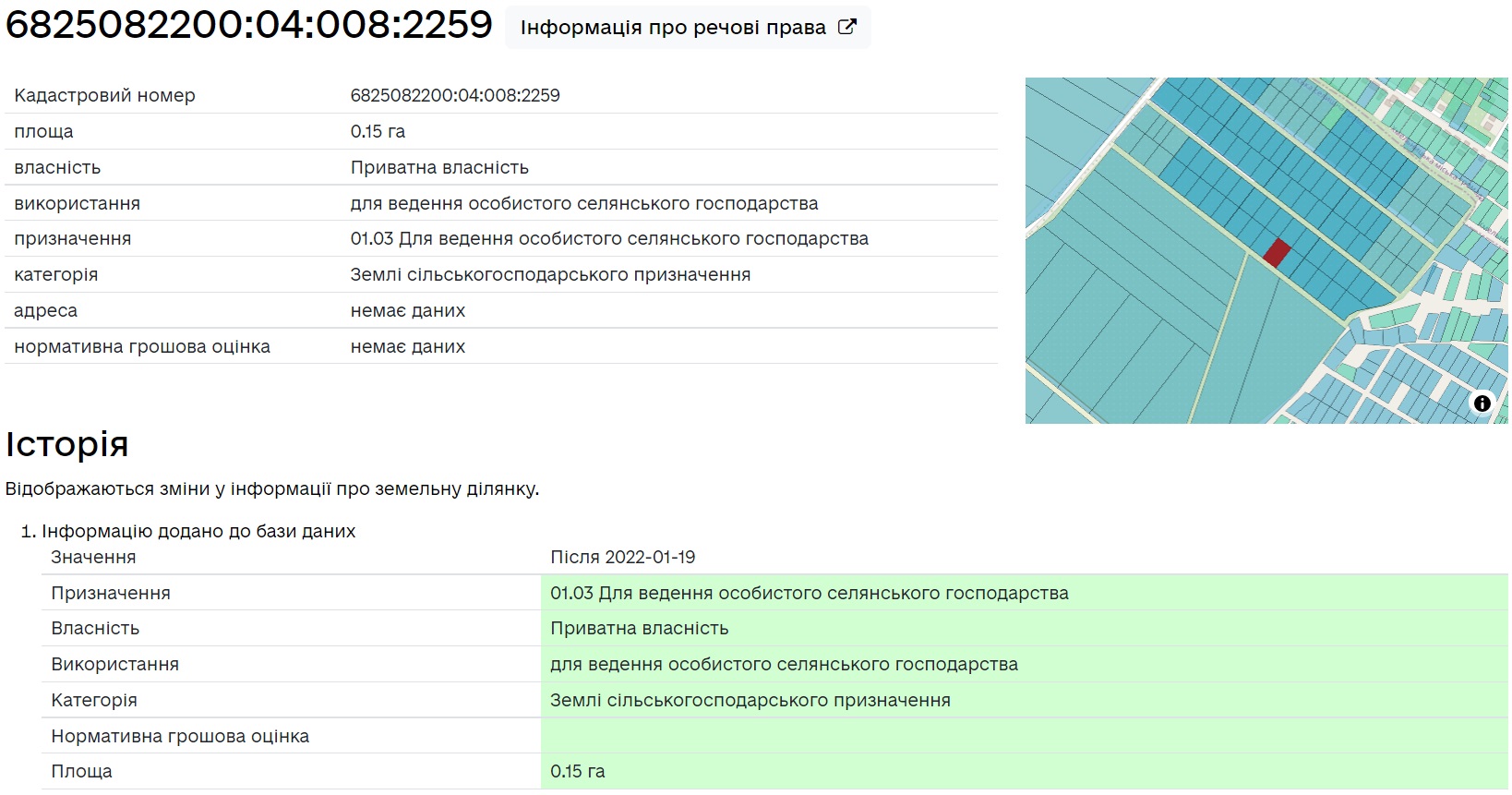Screen dimensions: 1512x795
Task: Click the "Історія" section heading
Action: coord(66,444)
